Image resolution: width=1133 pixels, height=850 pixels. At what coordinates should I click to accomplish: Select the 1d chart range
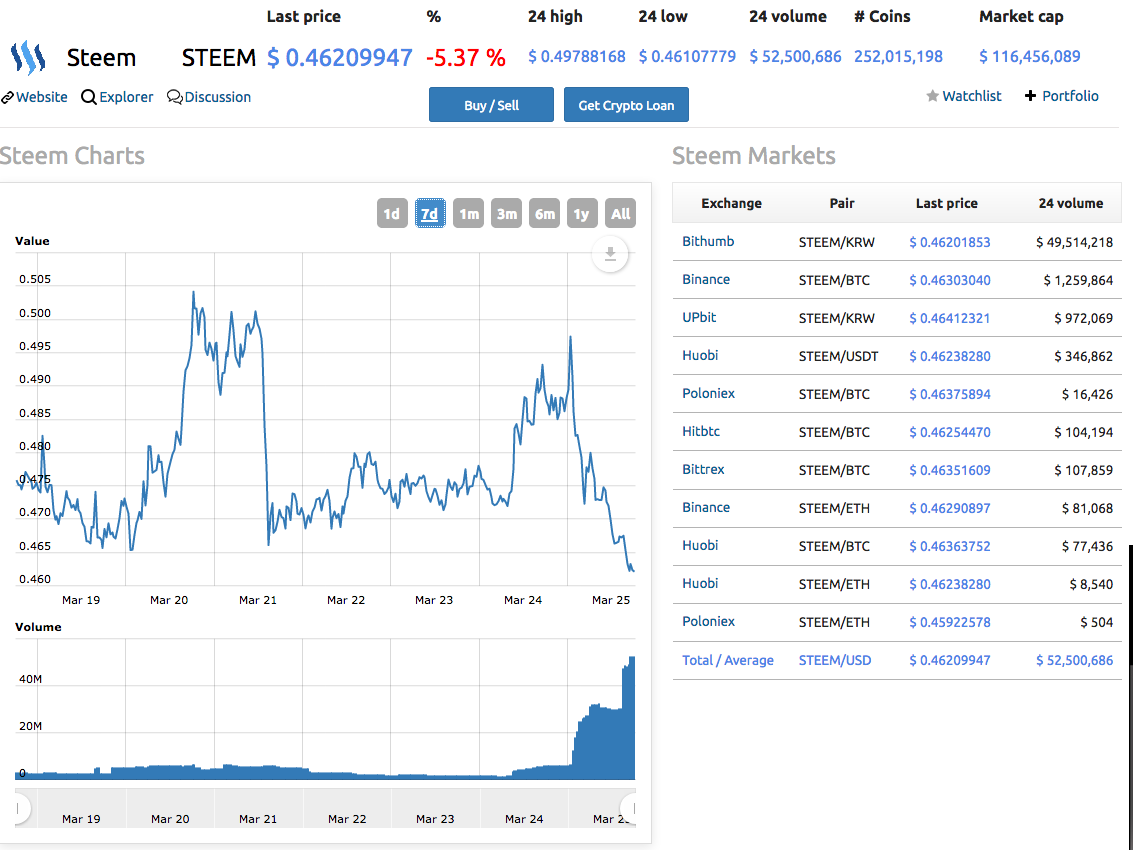pos(392,214)
